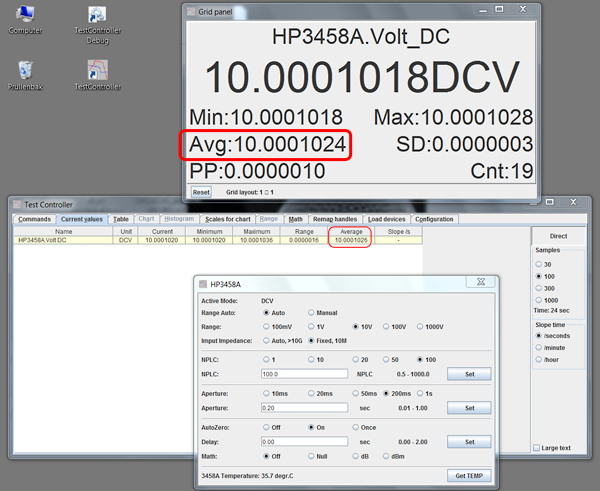The image size is (600, 491).
Task: Enable the Large text checkbox
Action: [x=536, y=447]
